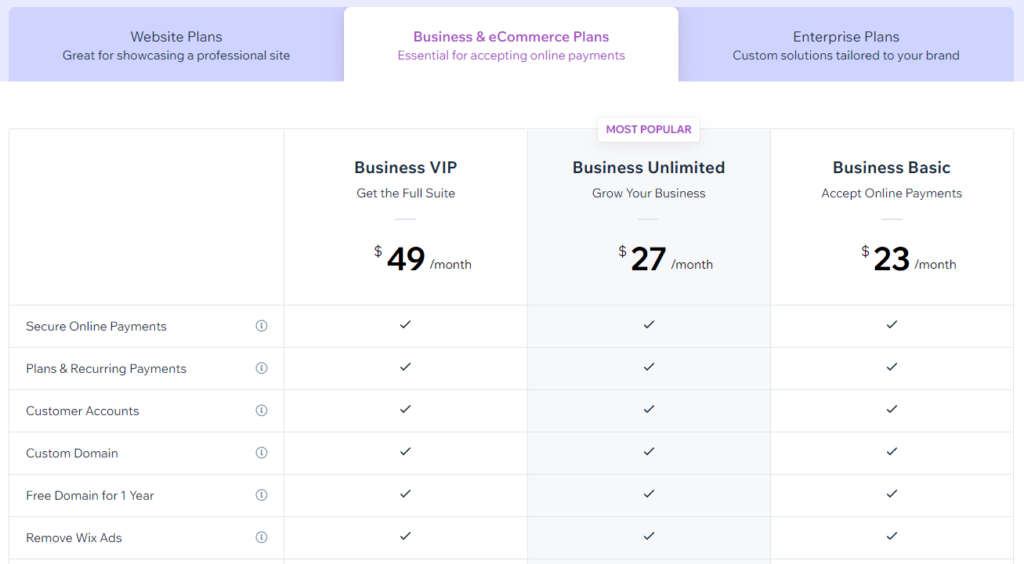Show info tooltip for Custom Domain
The height and width of the screenshot is (564, 1024).
[261, 453]
